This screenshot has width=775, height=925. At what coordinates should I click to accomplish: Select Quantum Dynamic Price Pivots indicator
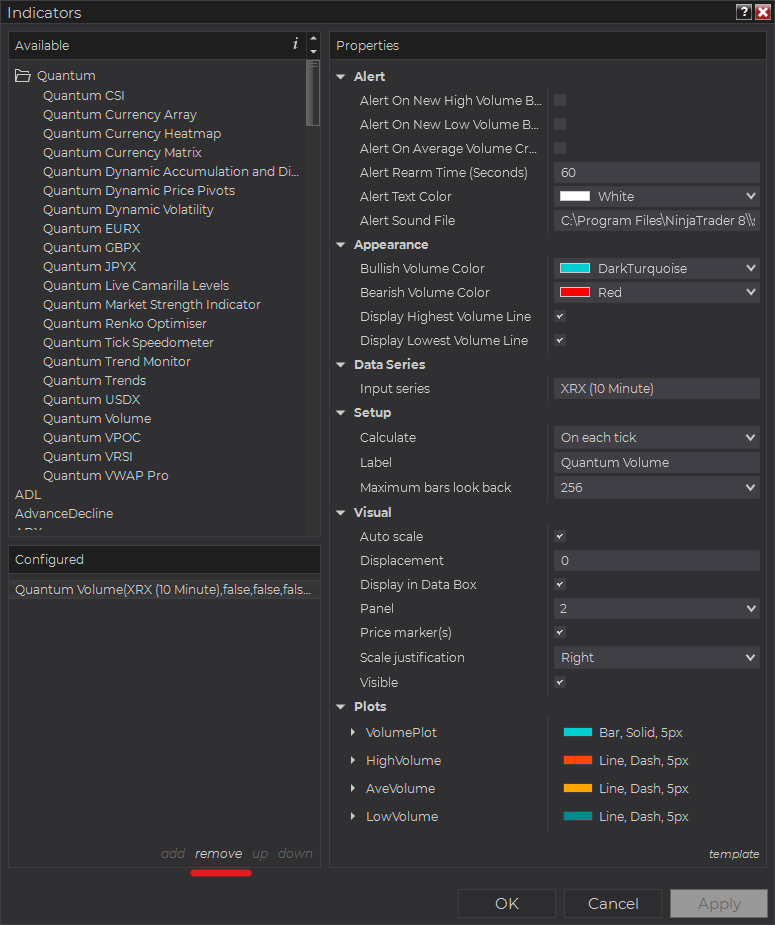[x=139, y=191]
